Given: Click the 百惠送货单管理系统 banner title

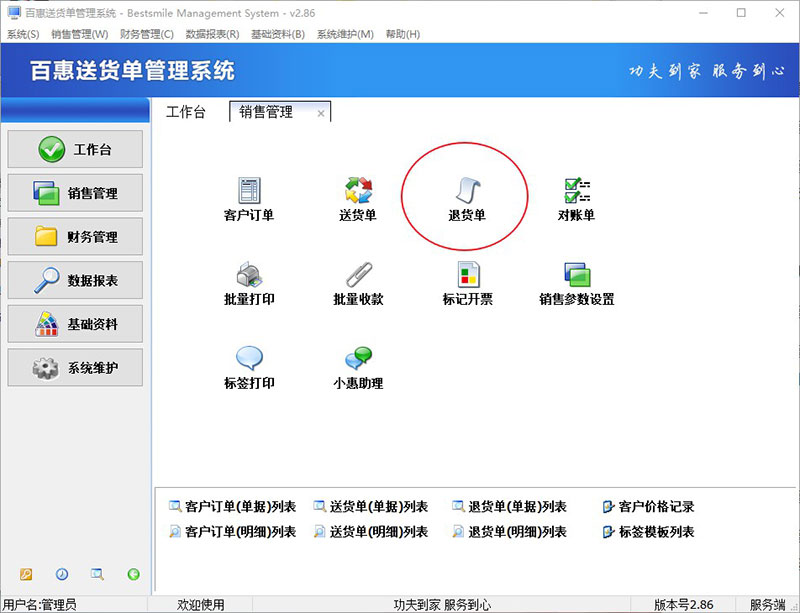Looking at the screenshot, I should [133, 70].
